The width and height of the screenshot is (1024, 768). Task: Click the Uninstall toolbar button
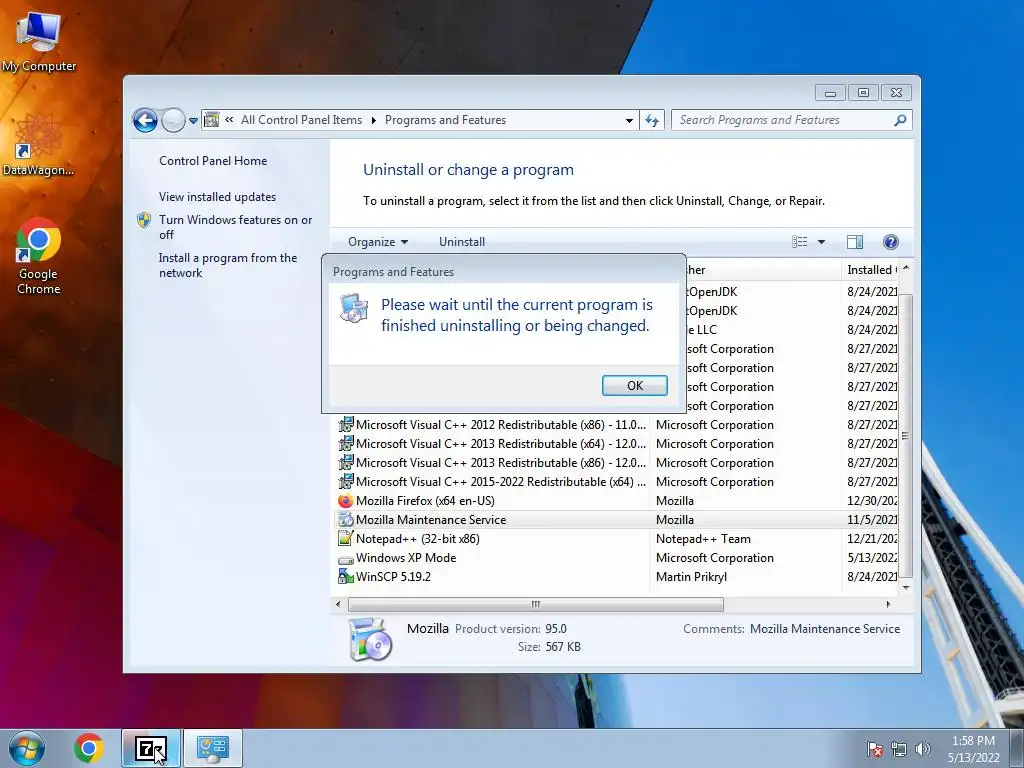pyautogui.click(x=462, y=242)
